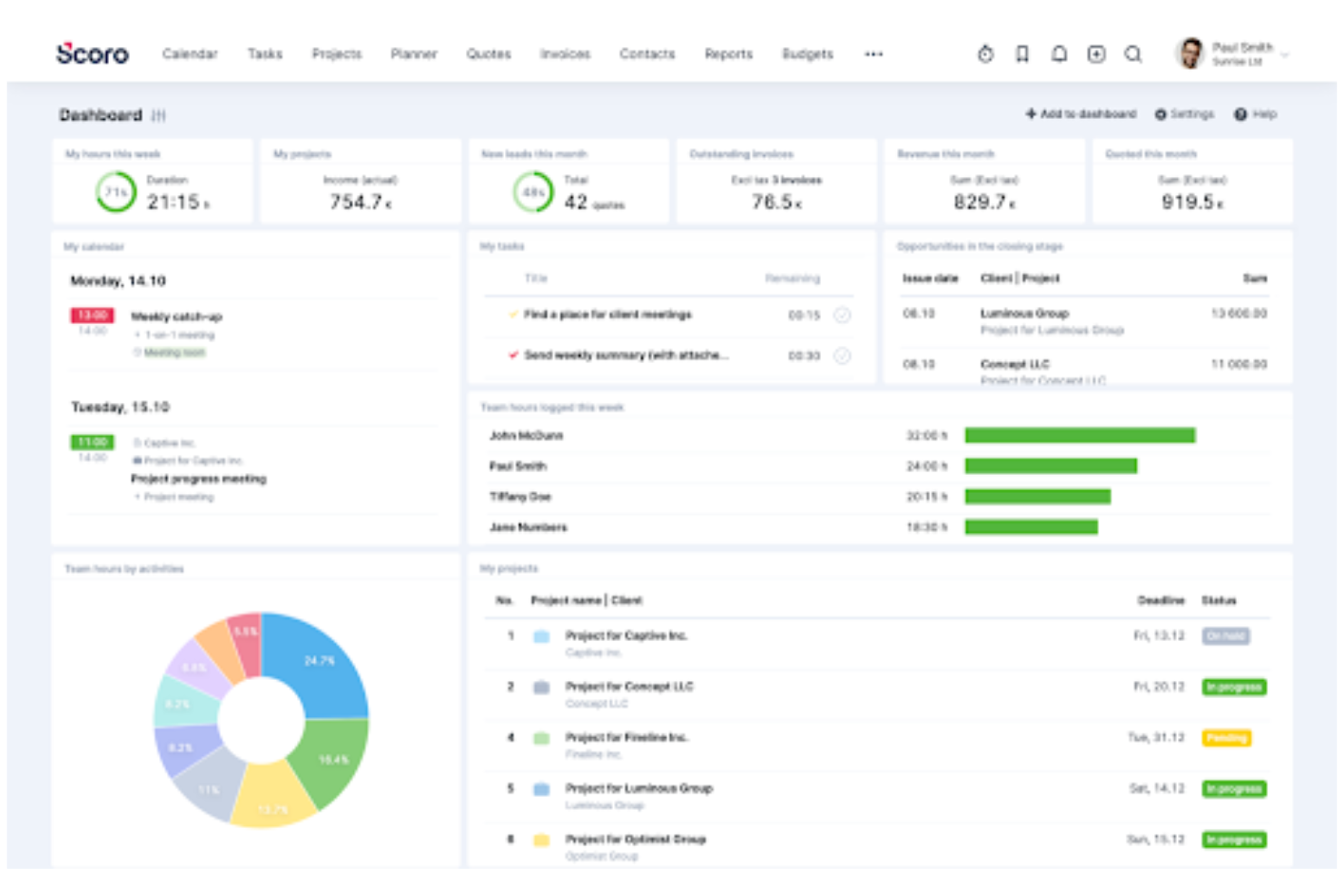Click the red 13:00 time label

tap(92, 315)
